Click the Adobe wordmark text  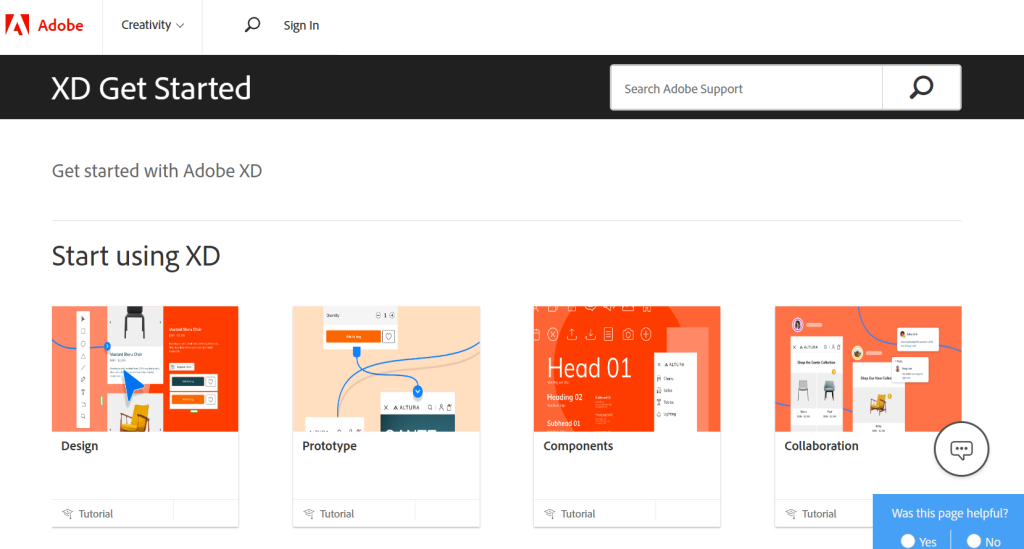[60, 25]
